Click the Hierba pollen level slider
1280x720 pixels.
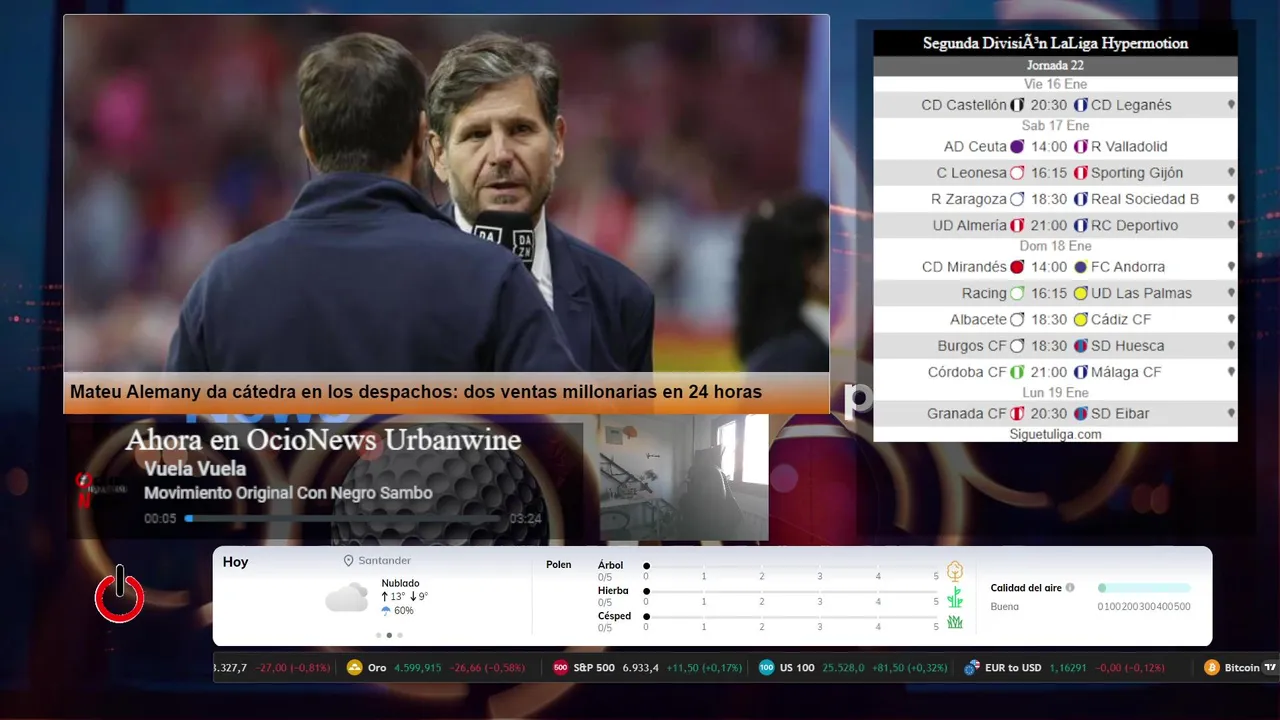click(791, 592)
